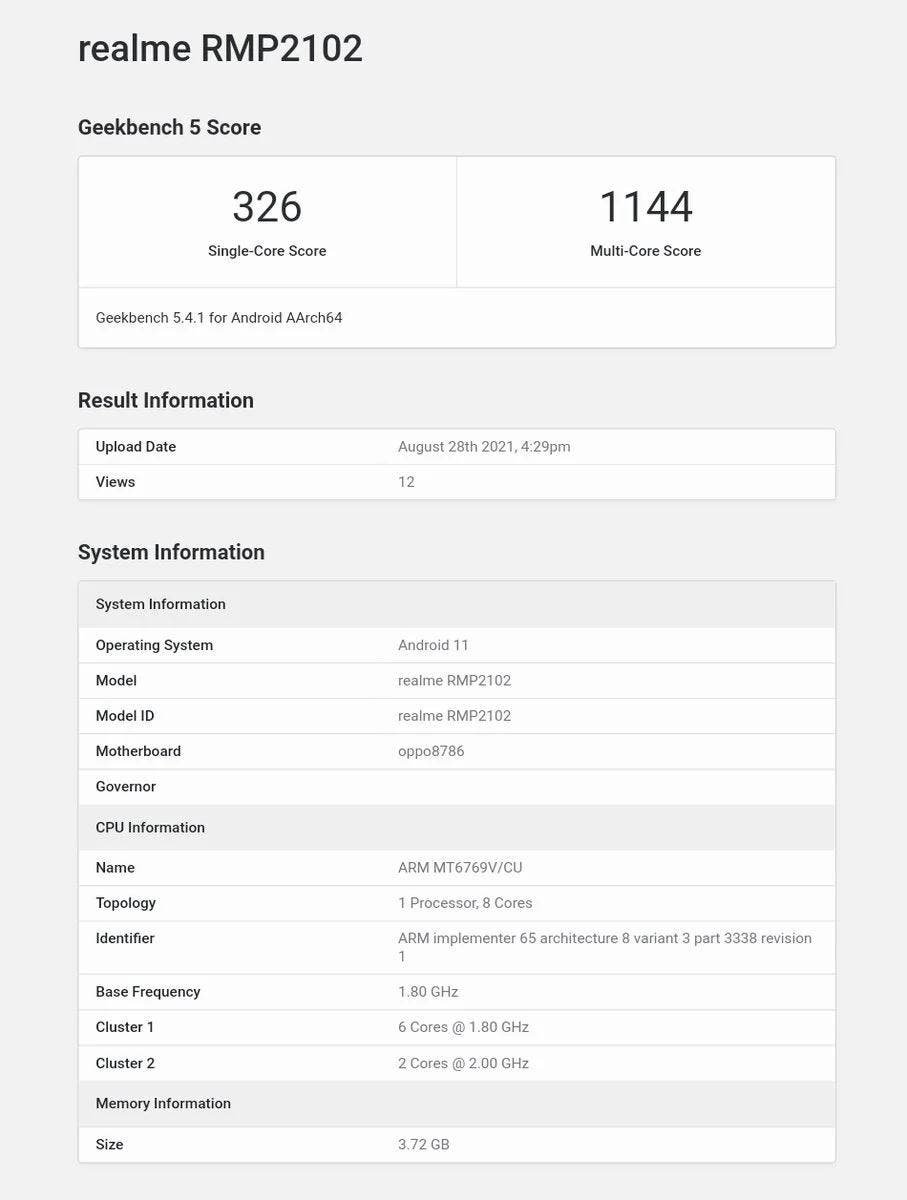
Task: Select the Topology 1 Processor, 8 Cores row
Action: coord(463,902)
